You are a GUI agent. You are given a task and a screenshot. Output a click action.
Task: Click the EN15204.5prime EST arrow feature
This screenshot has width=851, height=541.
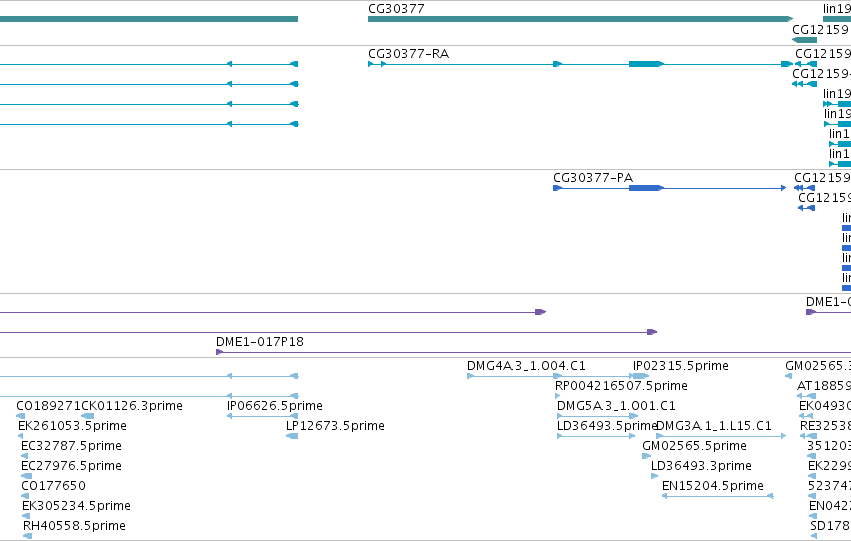[717, 496]
